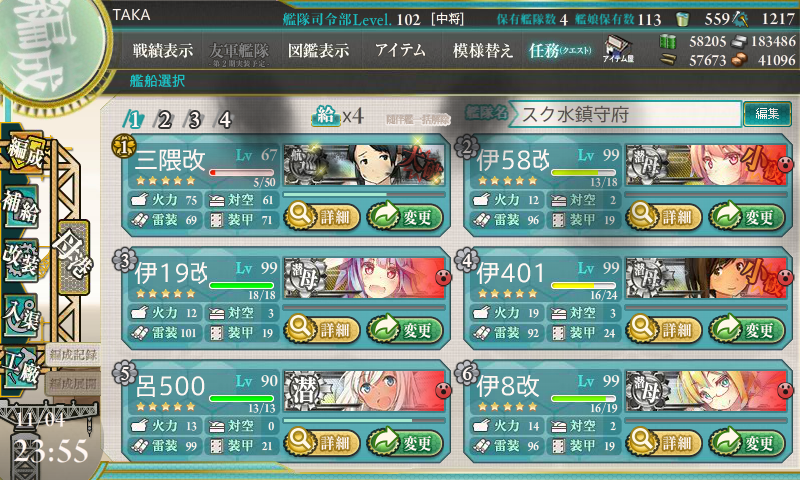800x480 pixels.
Task: Click 呂500 ship portrait banner
Action: pos(364,391)
